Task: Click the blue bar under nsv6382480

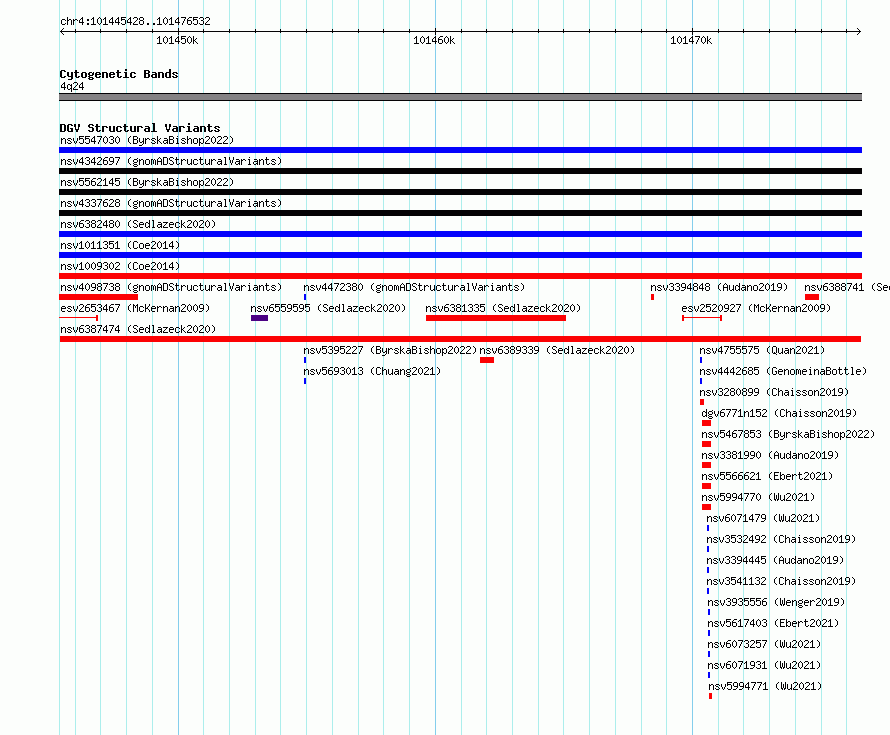Action: (460, 234)
